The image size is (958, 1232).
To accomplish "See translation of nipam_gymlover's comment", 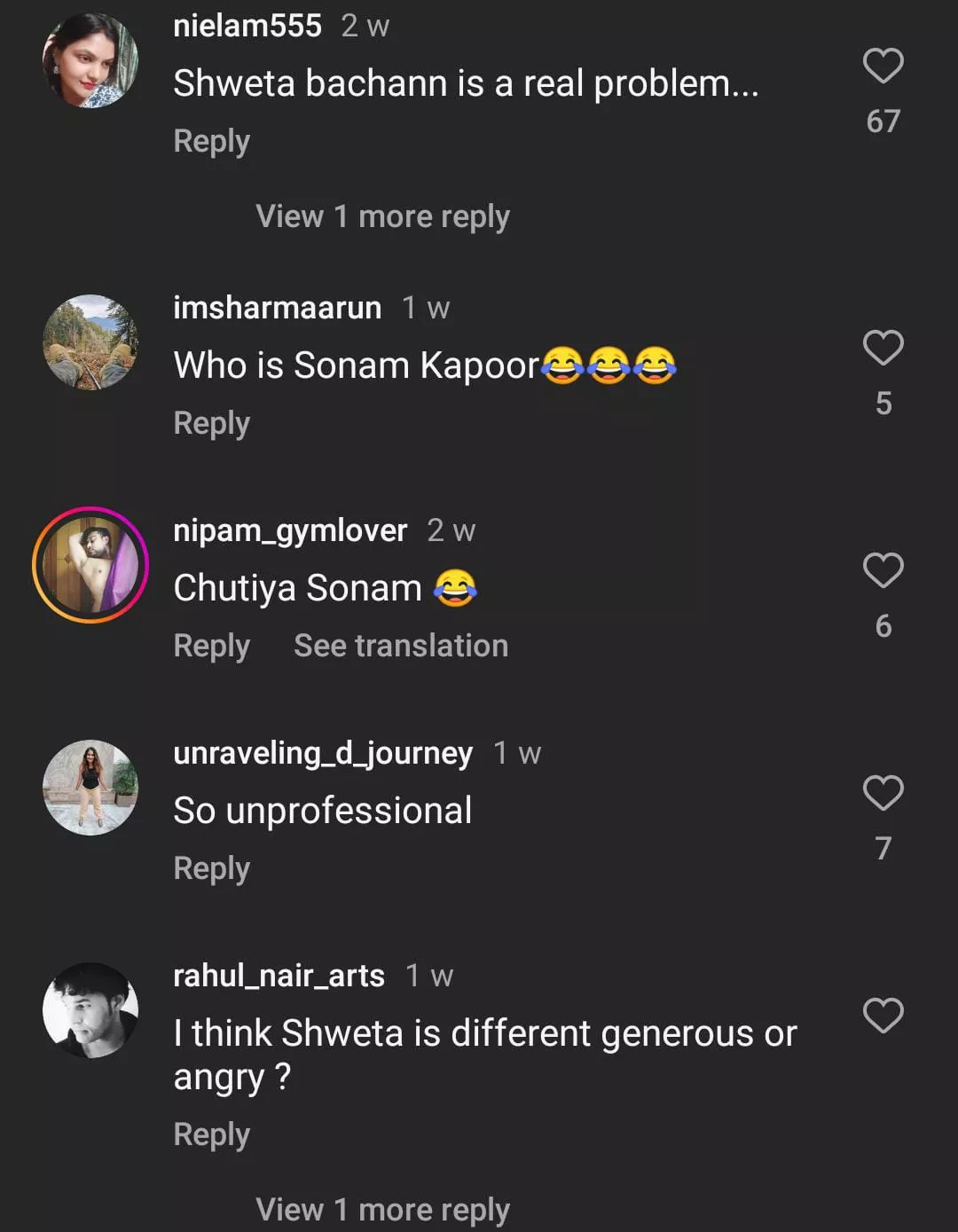I will [x=401, y=646].
